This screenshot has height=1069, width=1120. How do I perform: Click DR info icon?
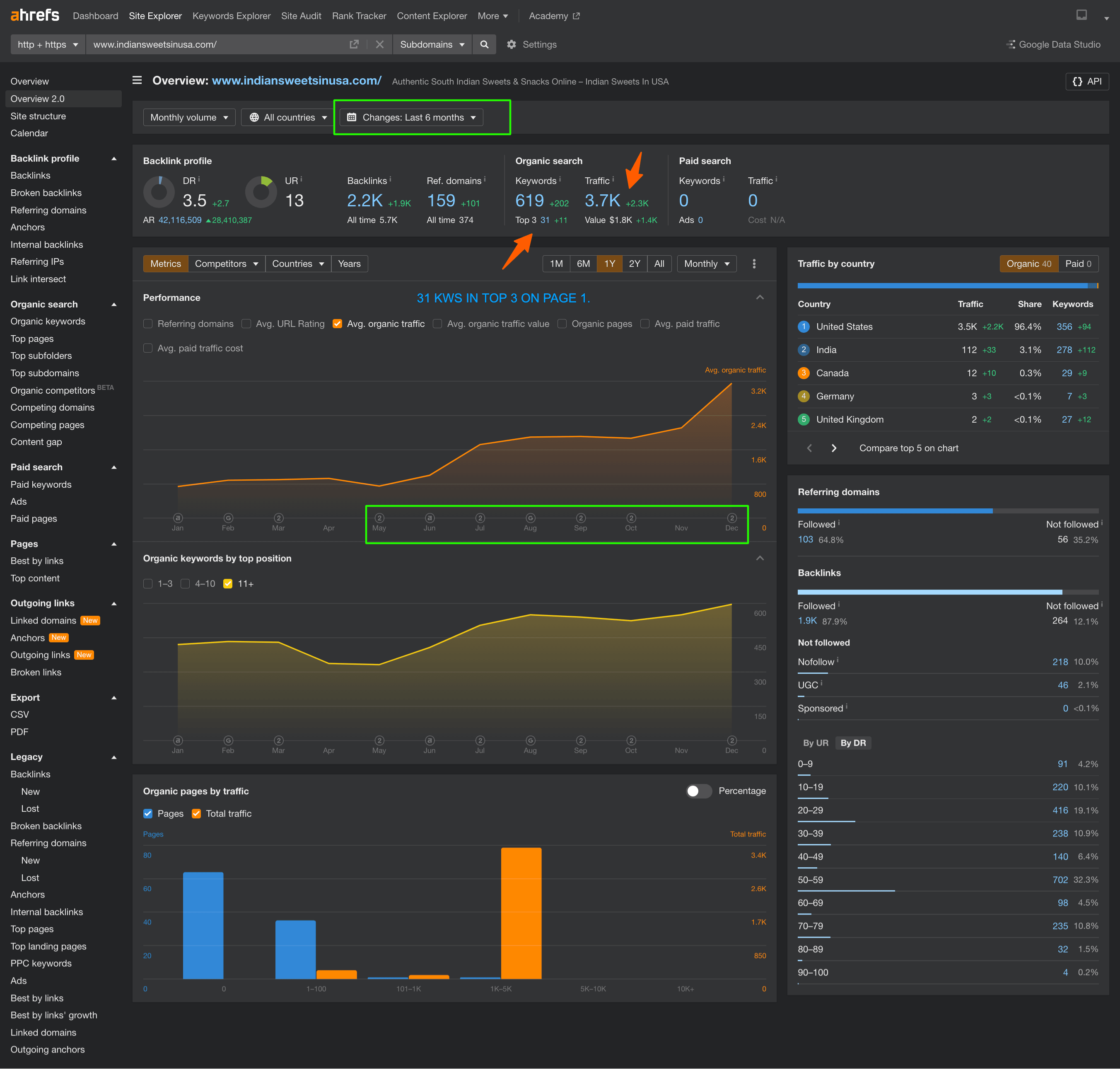(199, 179)
